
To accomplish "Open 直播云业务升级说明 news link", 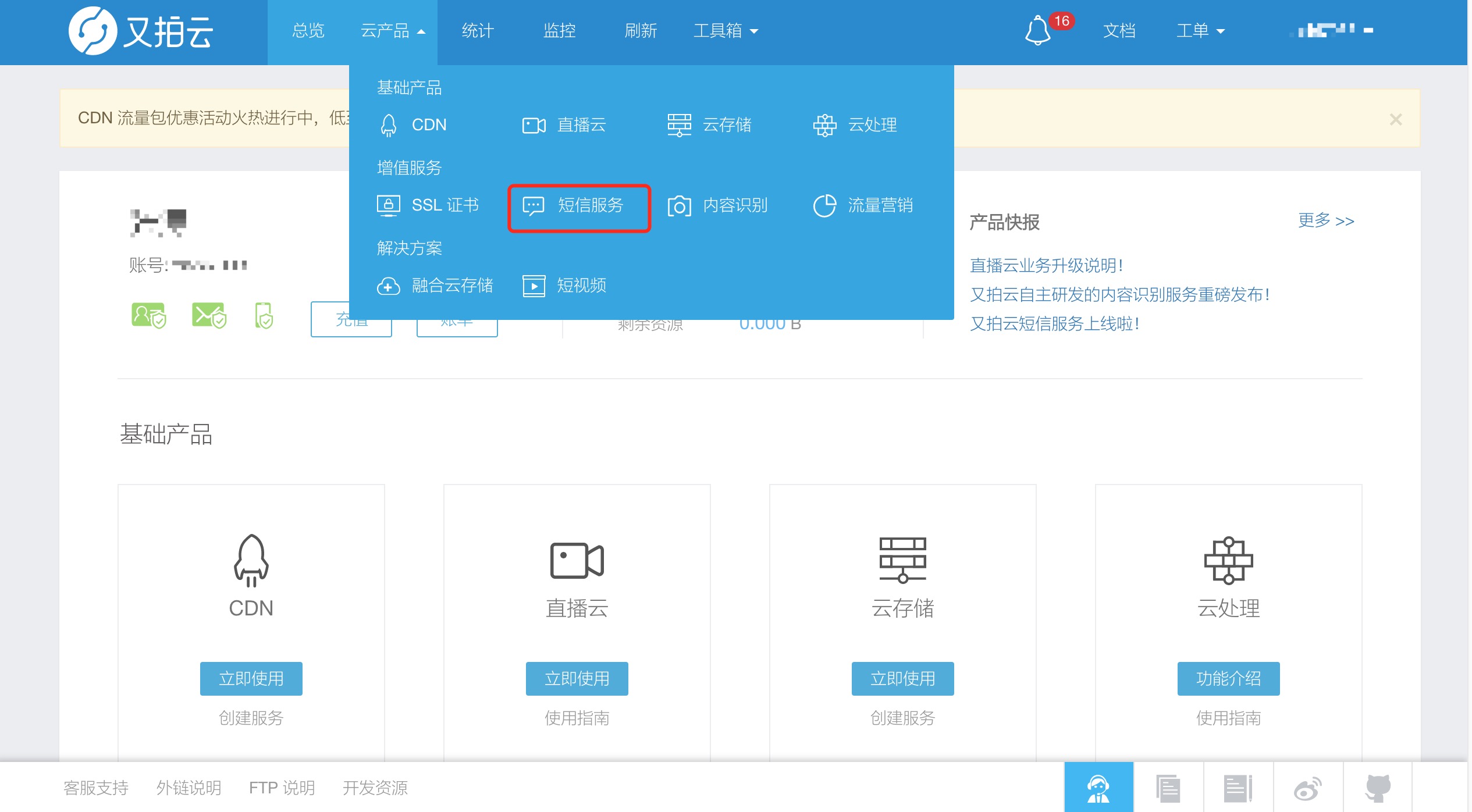I will 1046,266.
